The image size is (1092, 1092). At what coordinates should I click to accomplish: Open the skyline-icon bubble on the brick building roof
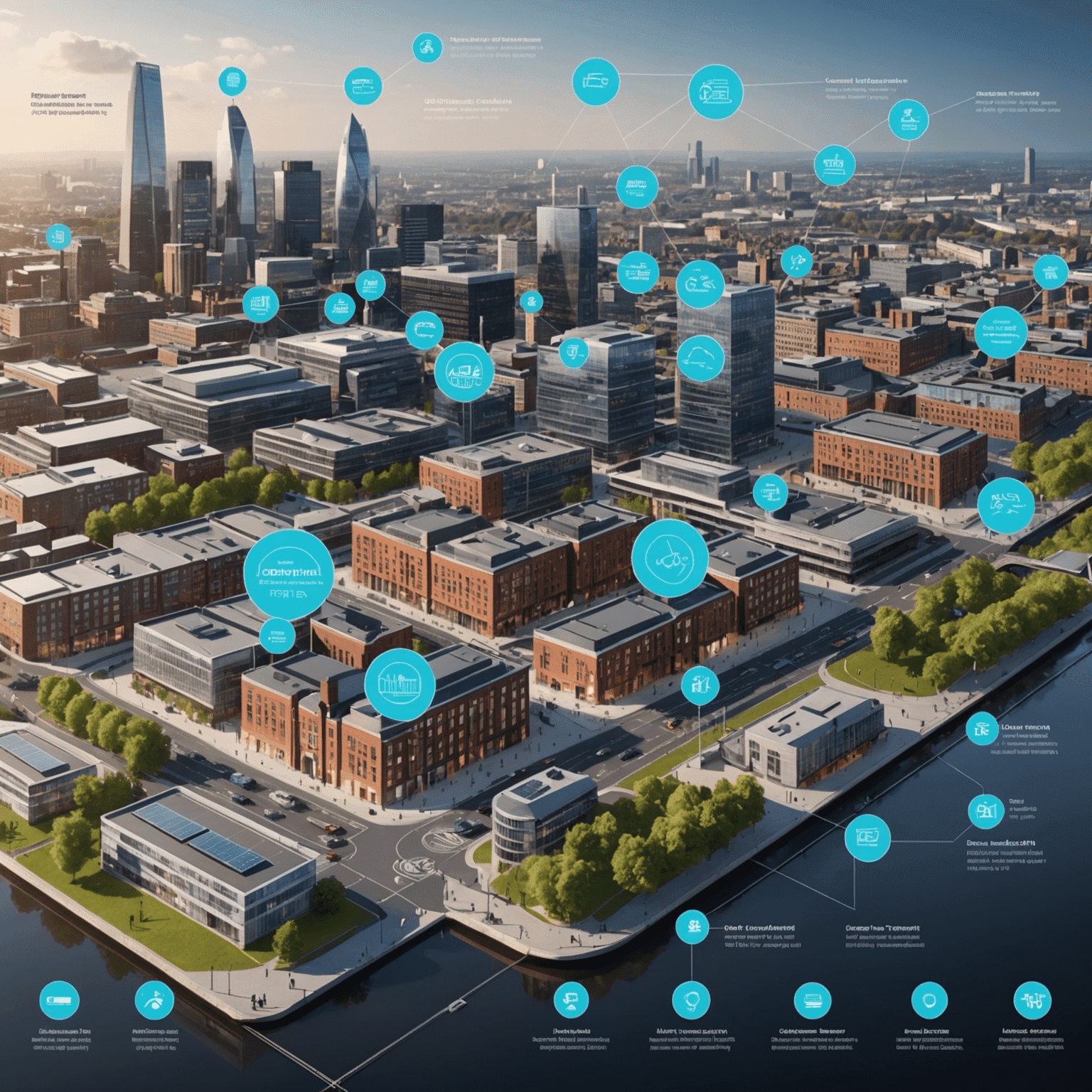pos(400,684)
